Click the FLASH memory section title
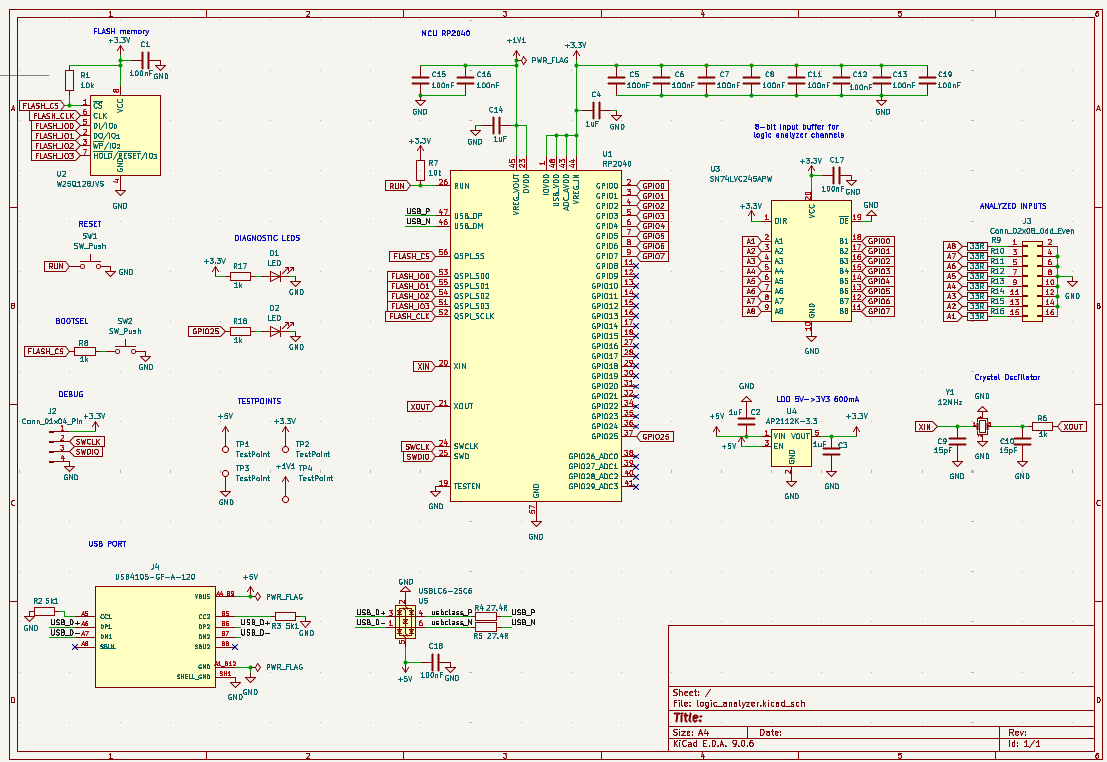Image resolution: width=1107 pixels, height=762 pixels. tap(121, 31)
